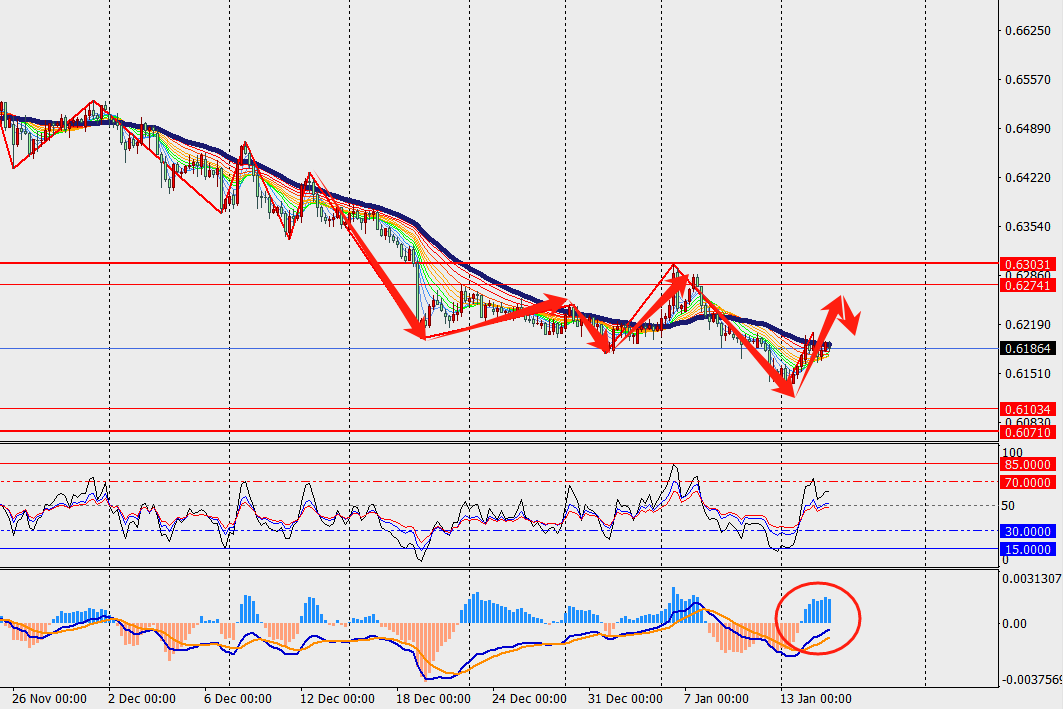Click the 18 Dec 00:00 date label
This screenshot has width=1064, height=709.
click(433, 699)
